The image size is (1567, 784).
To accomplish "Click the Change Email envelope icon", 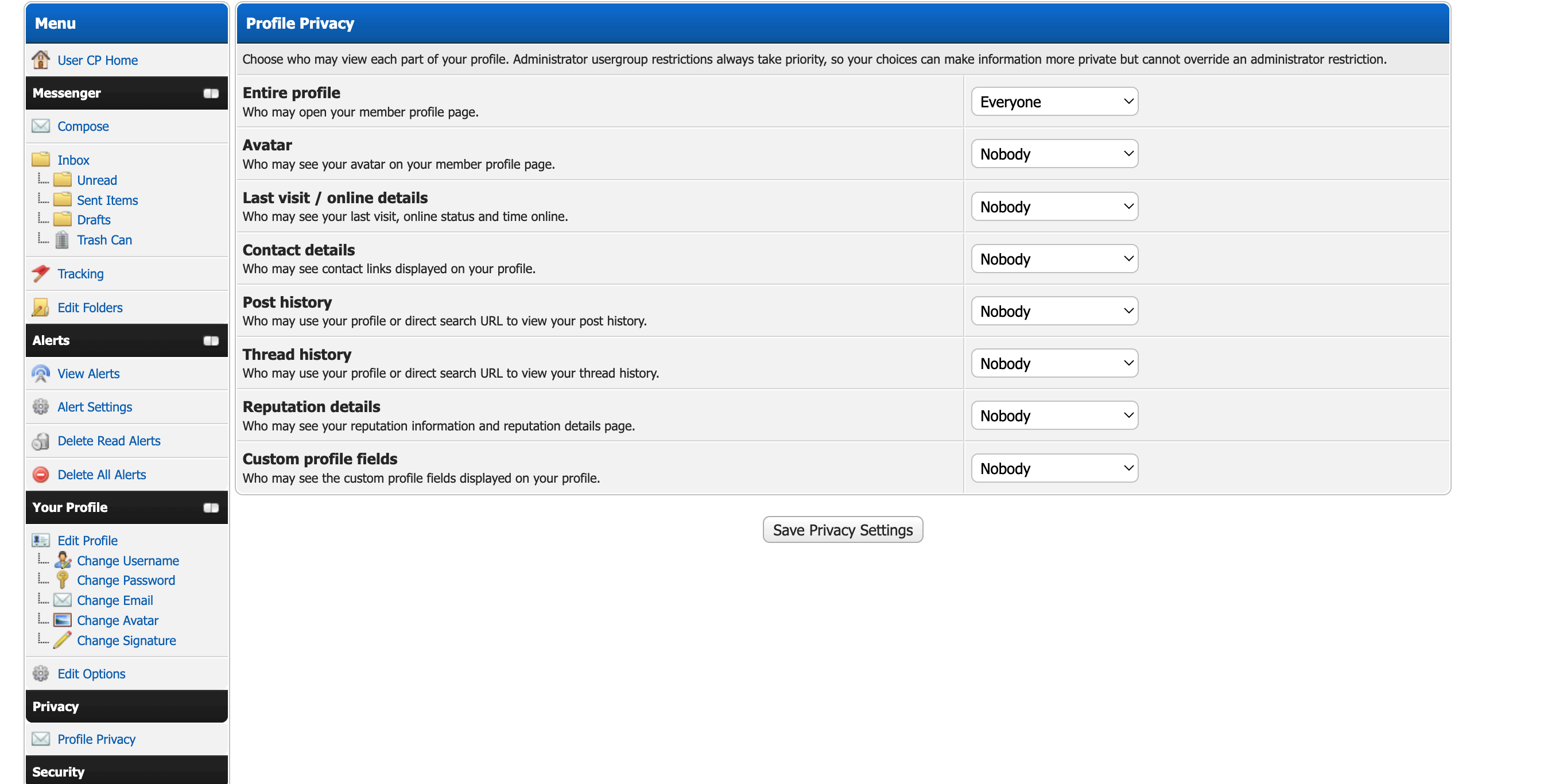I will (x=62, y=600).
